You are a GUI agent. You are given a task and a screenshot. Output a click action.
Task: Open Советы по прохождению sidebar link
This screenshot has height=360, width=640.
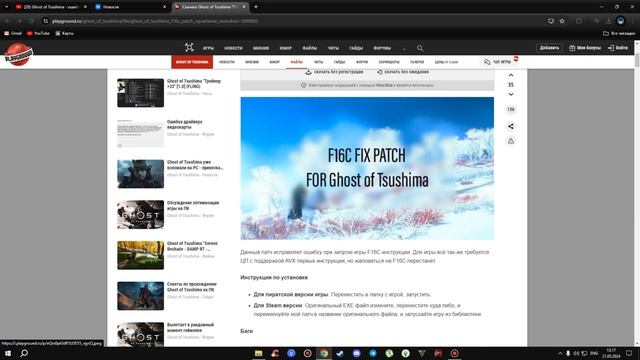[x=192, y=287]
